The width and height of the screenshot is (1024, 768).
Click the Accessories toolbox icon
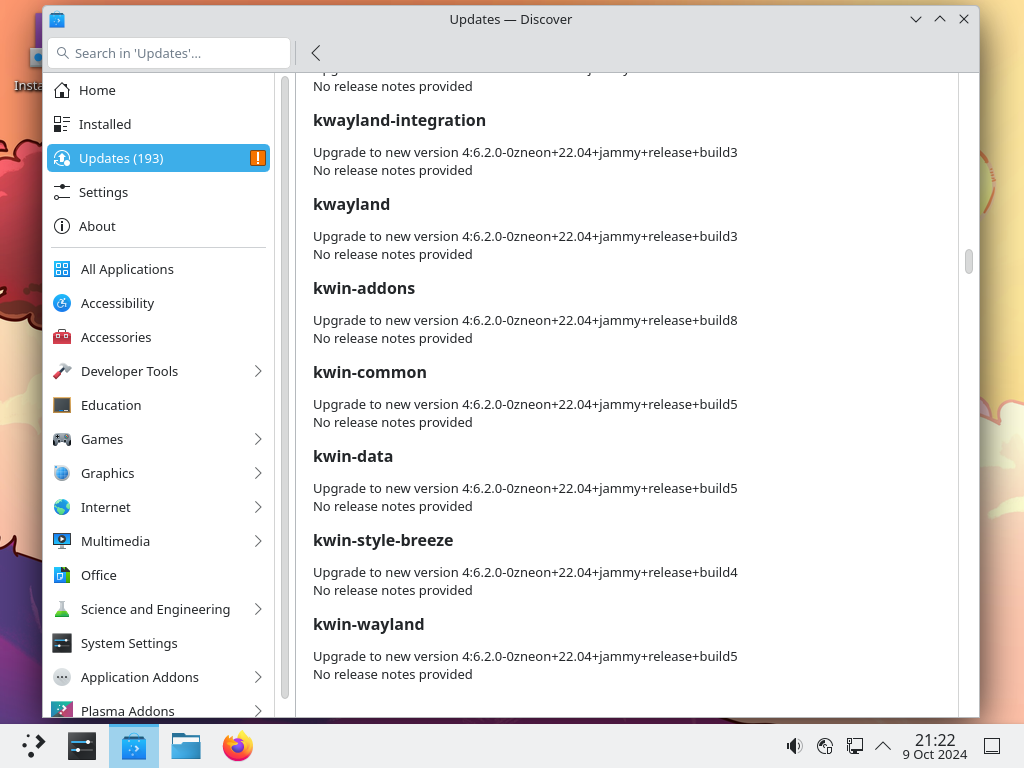pyautogui.click(x=62, y=337)
